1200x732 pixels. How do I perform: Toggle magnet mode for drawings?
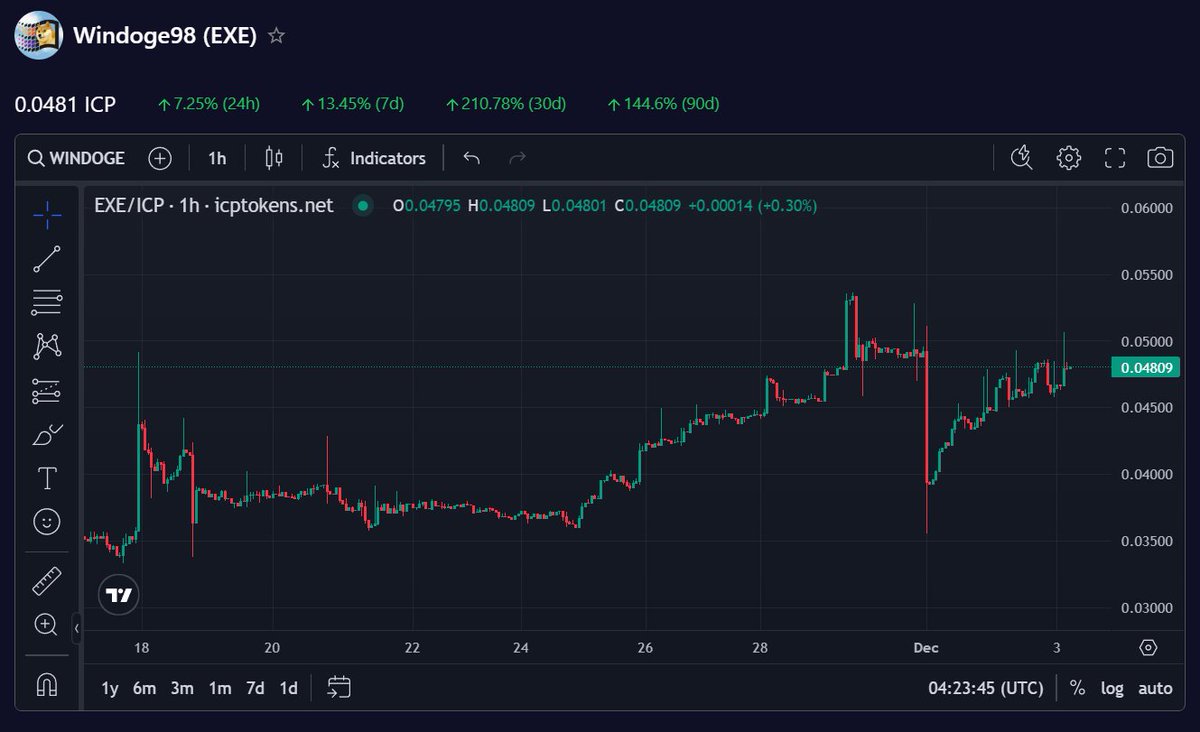47,684
